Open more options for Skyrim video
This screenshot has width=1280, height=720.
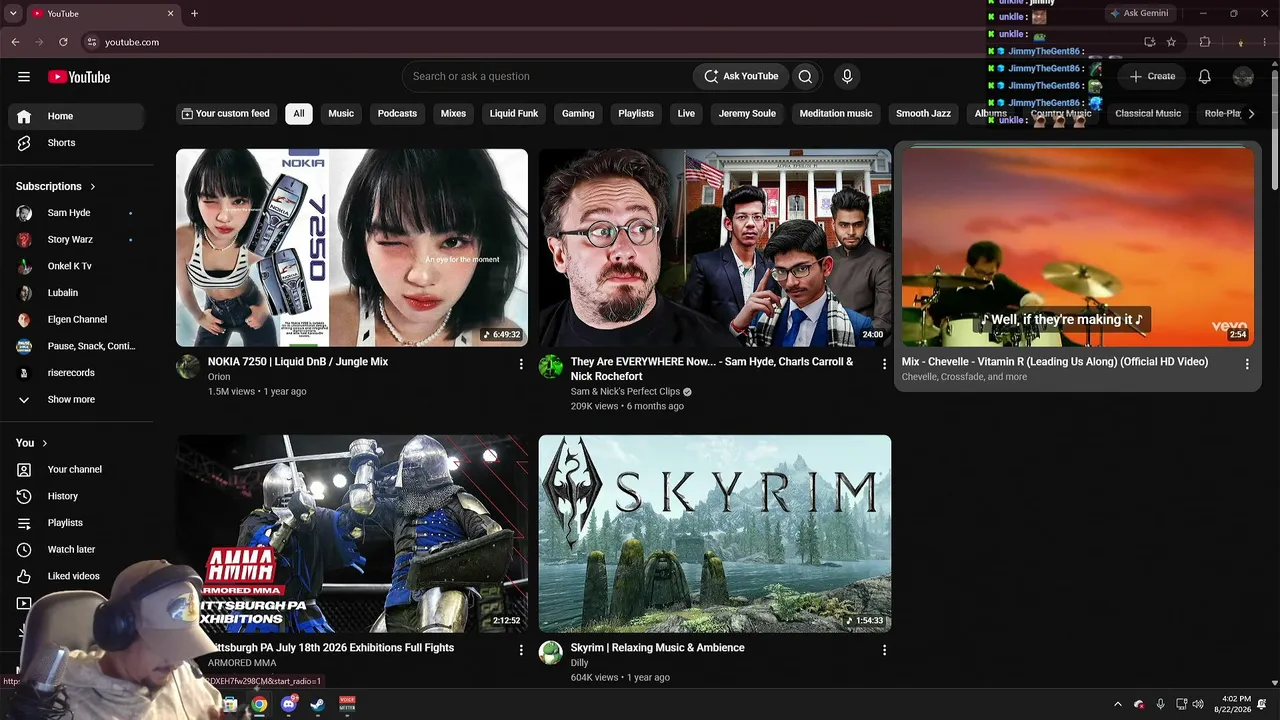point(884,650)
